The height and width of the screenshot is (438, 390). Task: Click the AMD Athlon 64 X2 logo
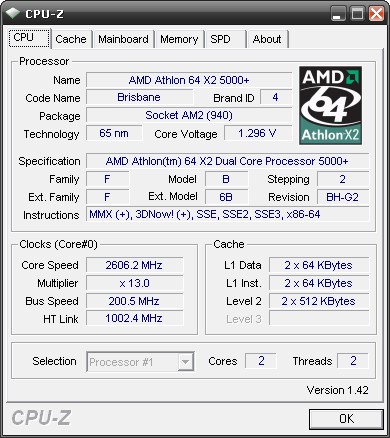click(330, 105)
